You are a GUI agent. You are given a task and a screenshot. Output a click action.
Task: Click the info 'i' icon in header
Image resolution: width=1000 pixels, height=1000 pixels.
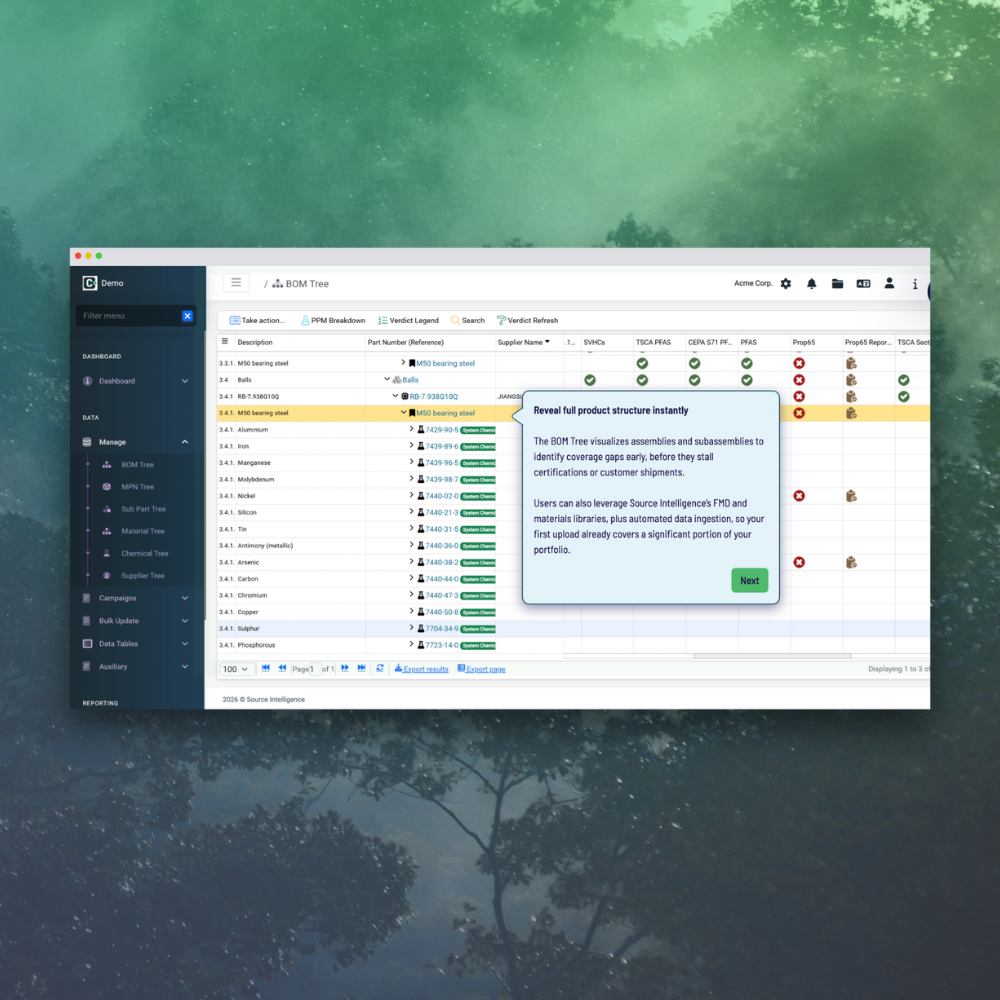pyautogui.click(x=915, y=284)
